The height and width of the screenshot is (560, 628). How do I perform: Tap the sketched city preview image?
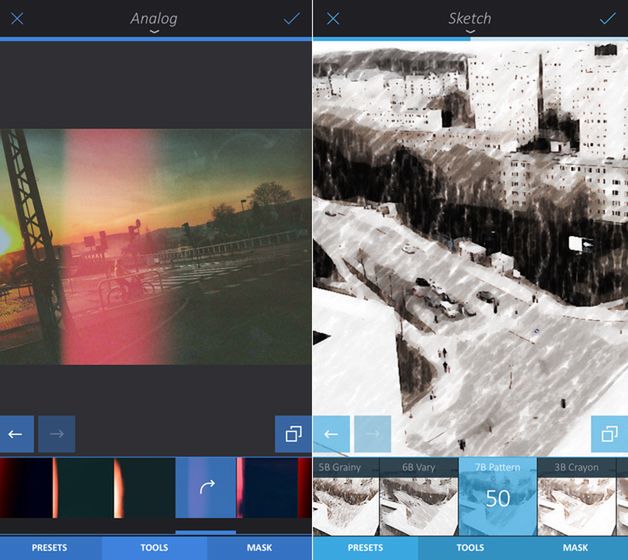[x=470, y=248]
